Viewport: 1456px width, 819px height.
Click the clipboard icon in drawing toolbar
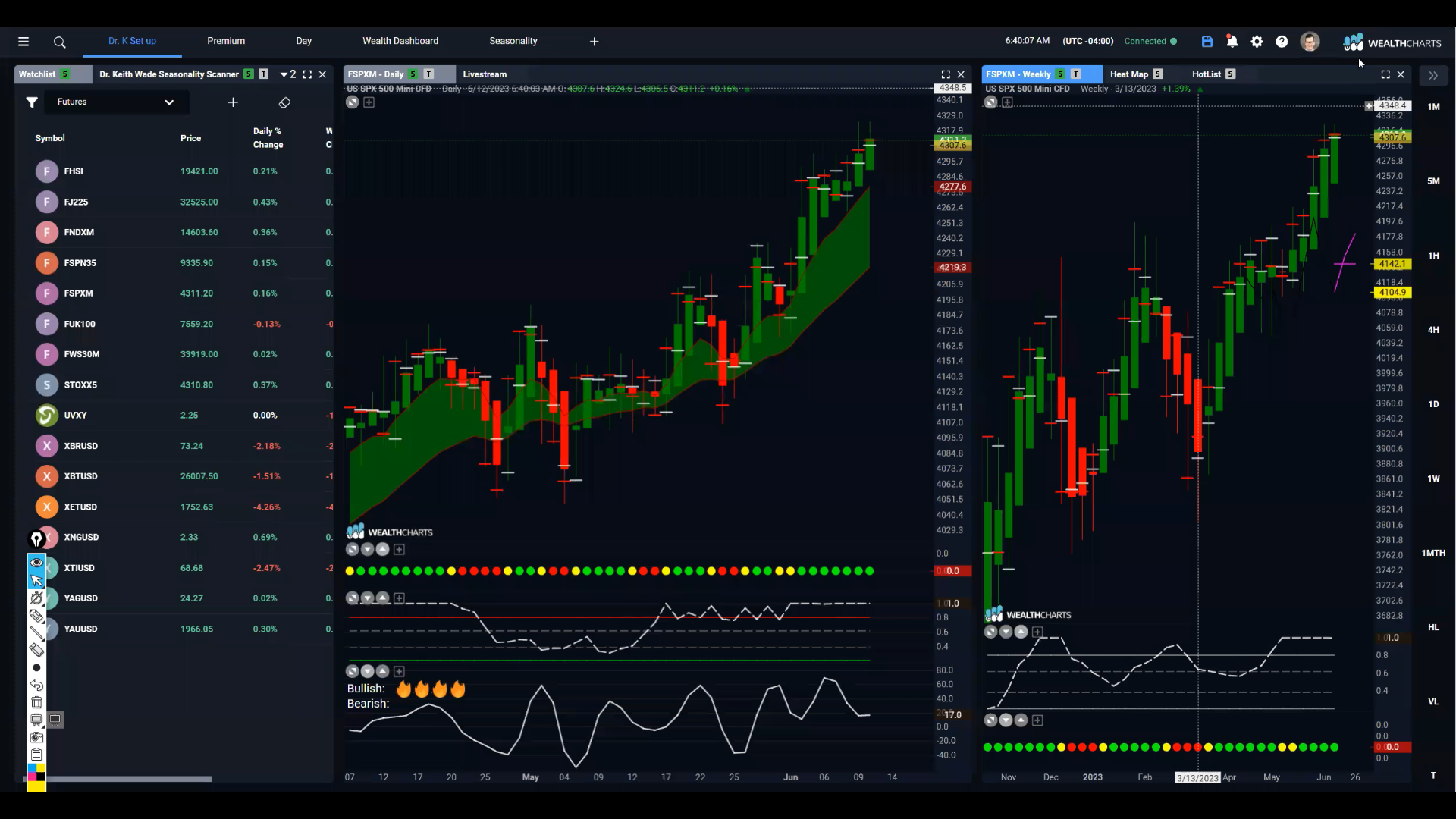[x=36, y=755]
